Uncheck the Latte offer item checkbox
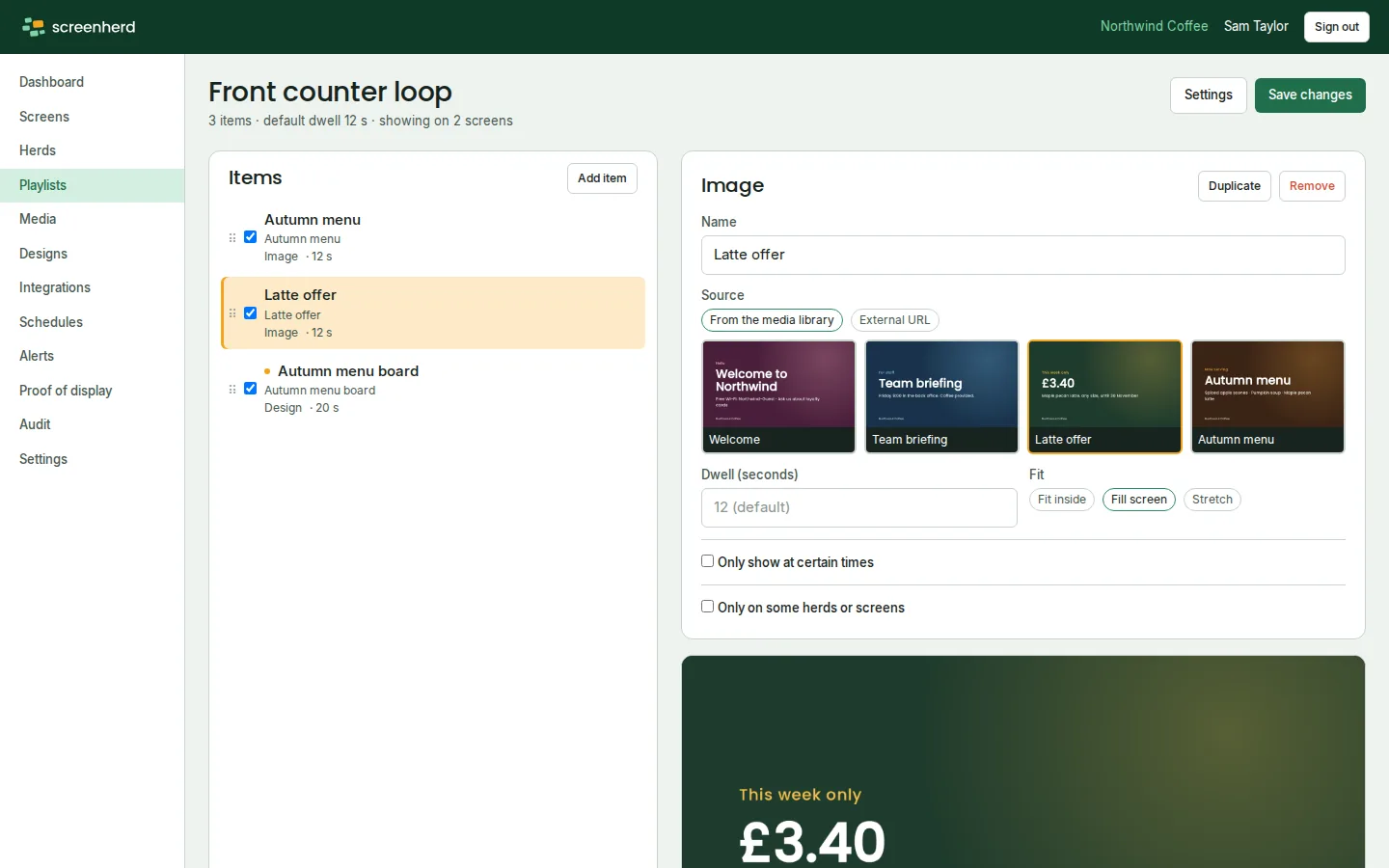The image size is (1389, 868). 251,313
